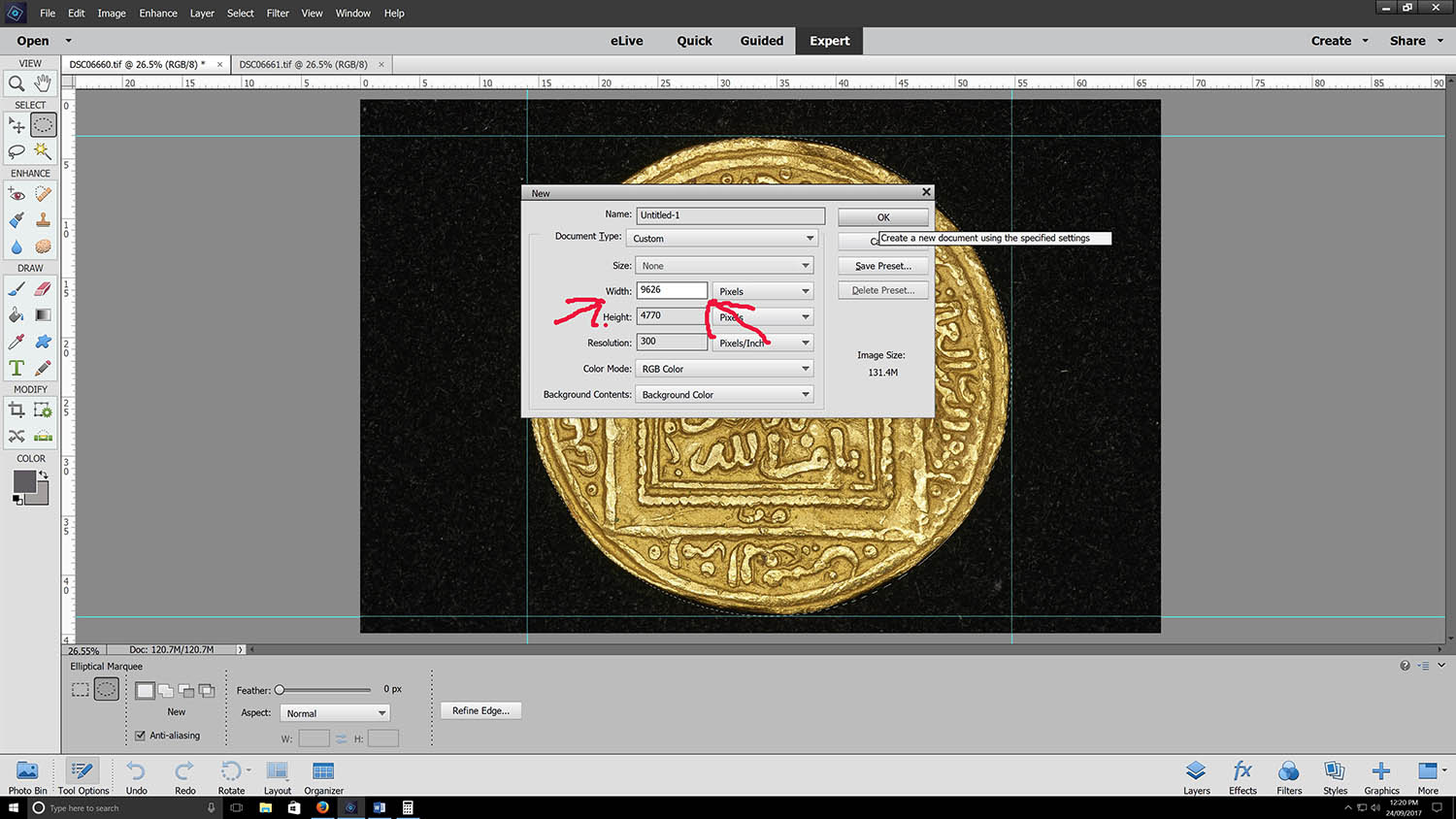Select the Hand tool
1456x819 pixels.
point(43,83)
